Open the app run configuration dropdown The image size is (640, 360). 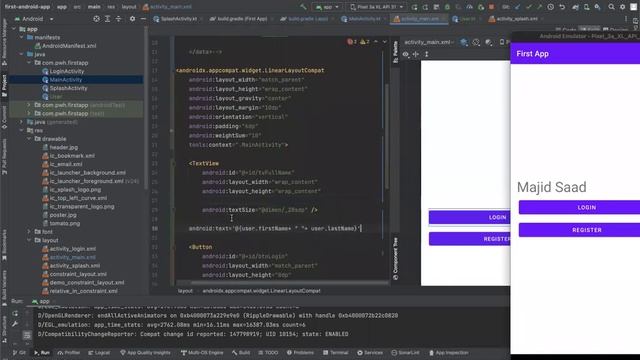(327, 7)
